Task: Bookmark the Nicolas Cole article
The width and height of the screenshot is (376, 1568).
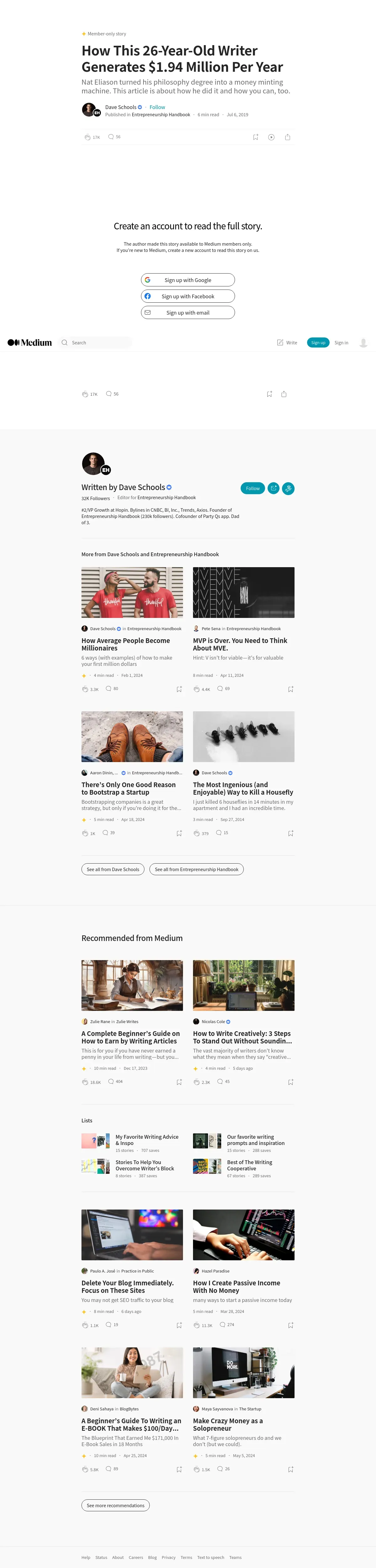Action: [x=291, y=1082]
